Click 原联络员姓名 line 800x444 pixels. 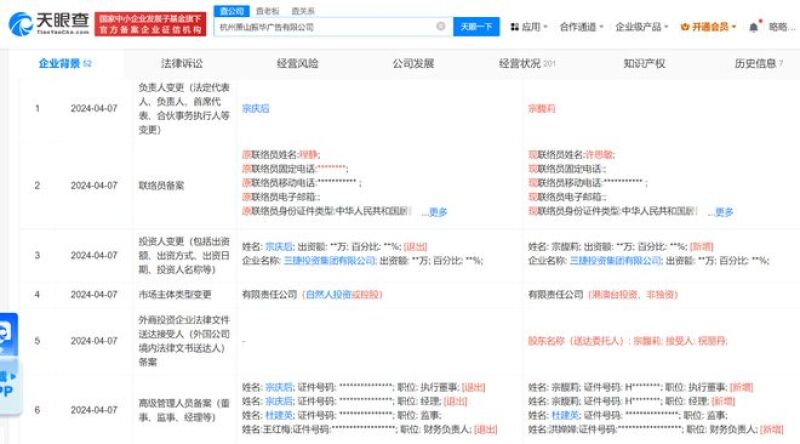[281, 155]
